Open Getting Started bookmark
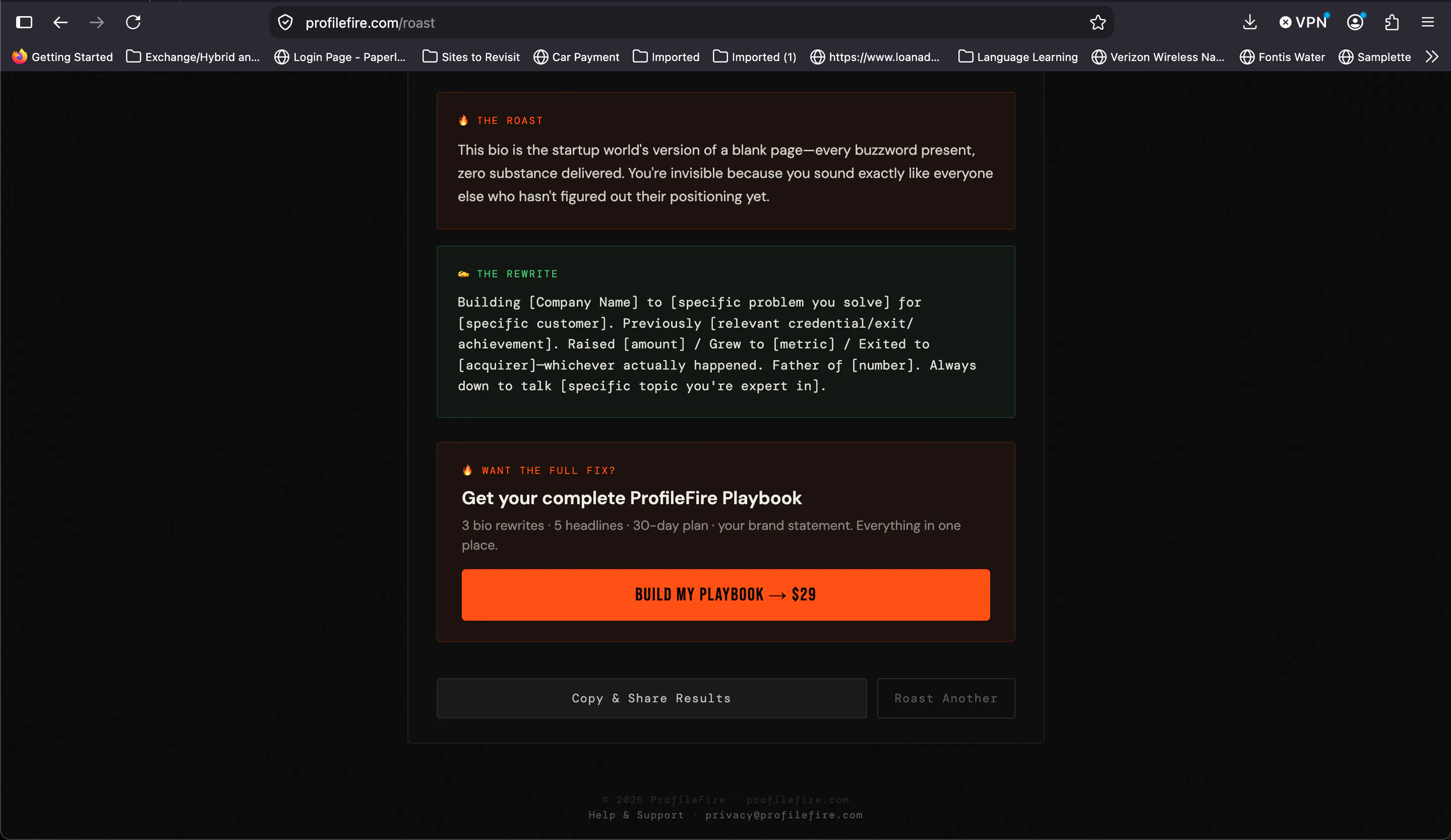 tap(63, 56)
